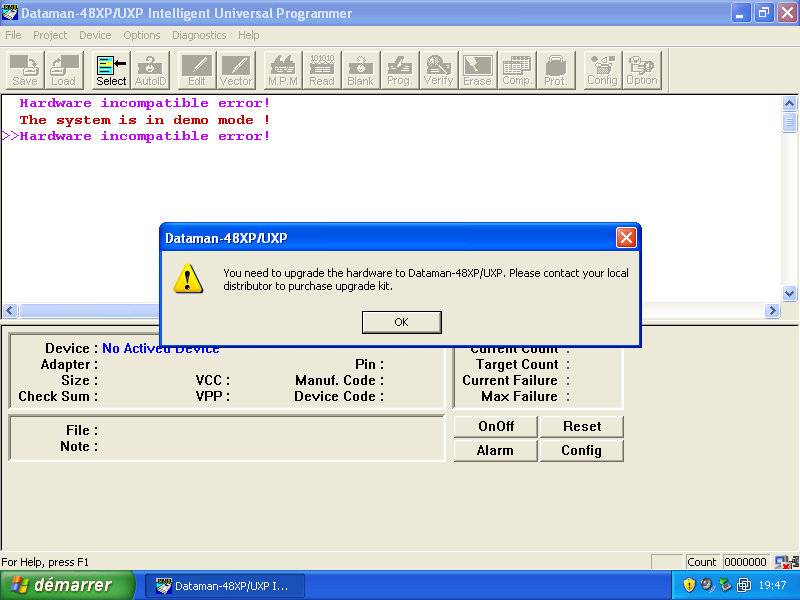
Task: Click the Config button beside Alarm
Action: coord(582,451)
